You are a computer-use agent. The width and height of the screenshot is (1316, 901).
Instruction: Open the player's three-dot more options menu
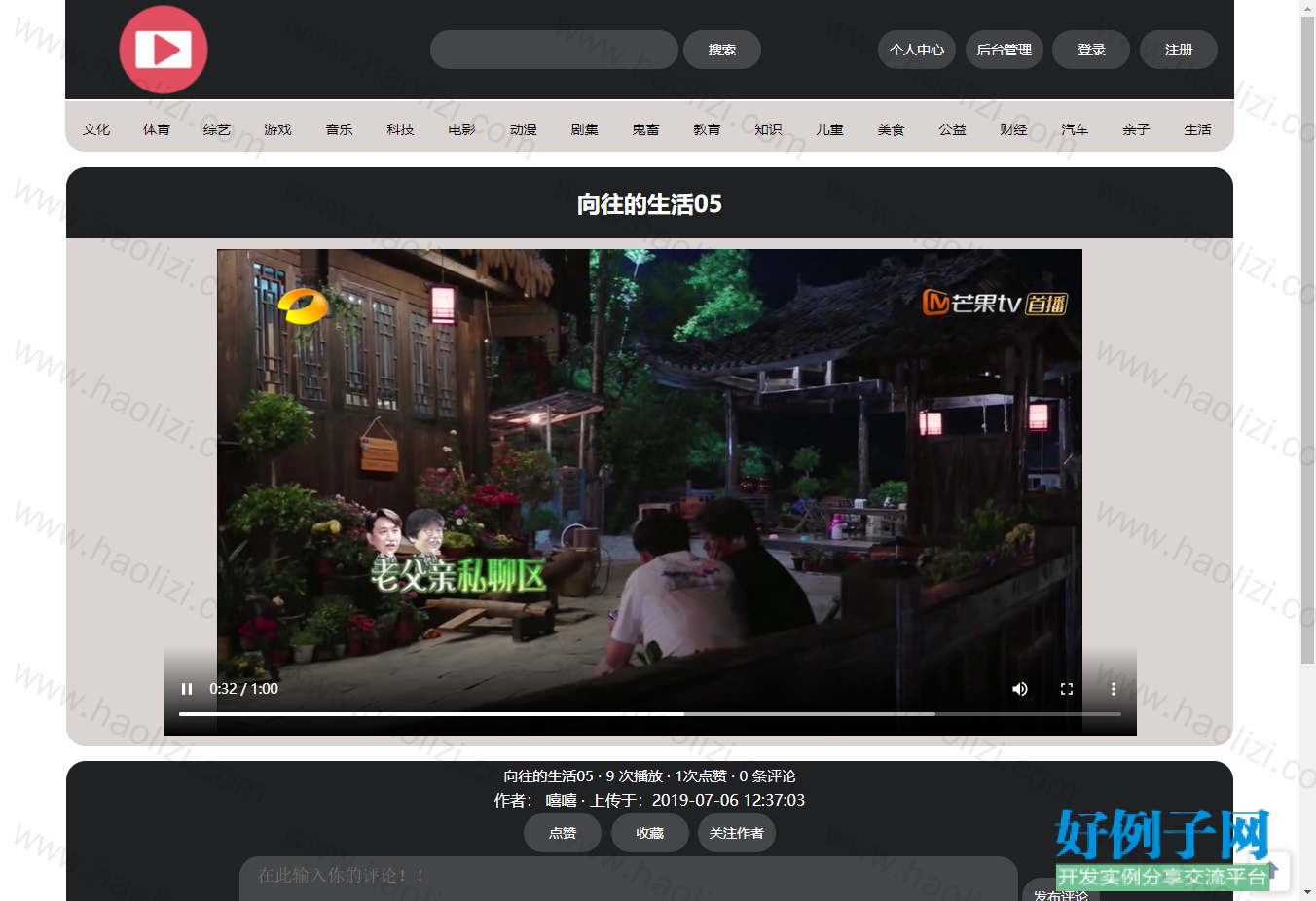(1114, 689)
